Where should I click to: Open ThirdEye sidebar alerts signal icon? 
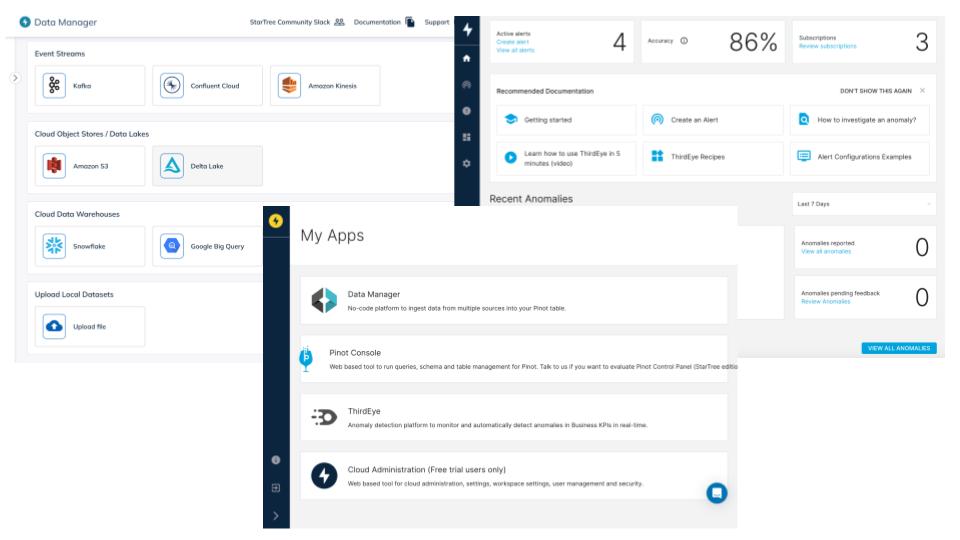tap(467, 84)
